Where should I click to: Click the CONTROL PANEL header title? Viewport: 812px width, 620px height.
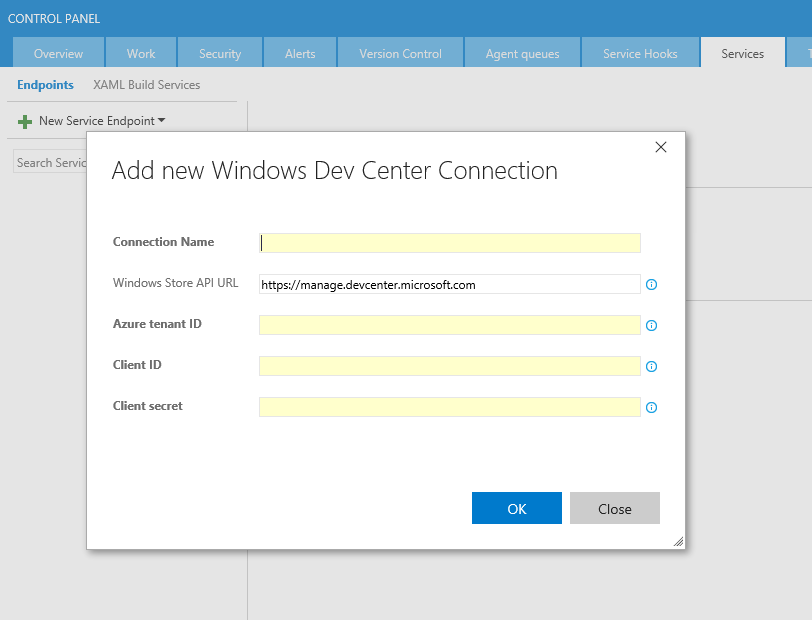tap(54, 19)
